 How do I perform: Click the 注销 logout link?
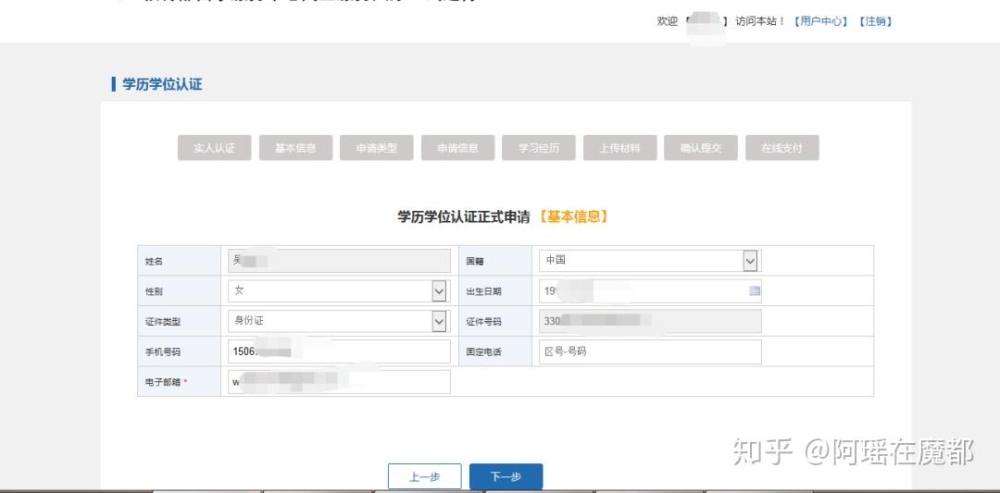875,22
